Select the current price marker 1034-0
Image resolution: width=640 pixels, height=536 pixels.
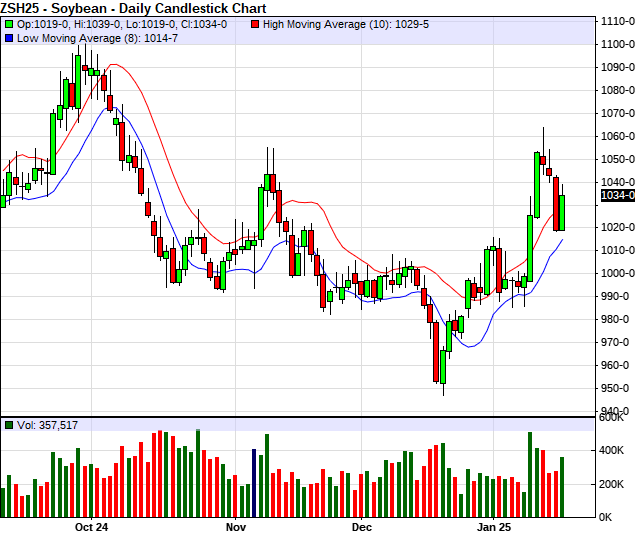(617, 196)
